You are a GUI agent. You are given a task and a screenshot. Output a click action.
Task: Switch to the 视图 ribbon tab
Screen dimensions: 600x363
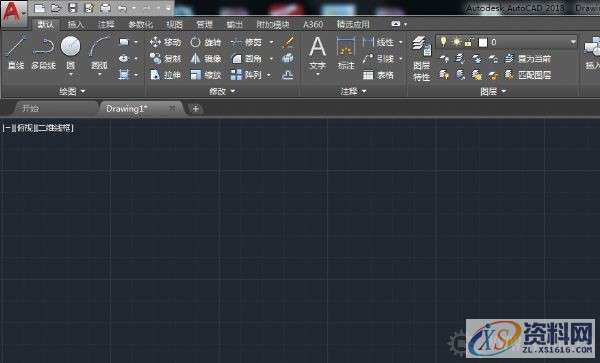click(174, 24)
